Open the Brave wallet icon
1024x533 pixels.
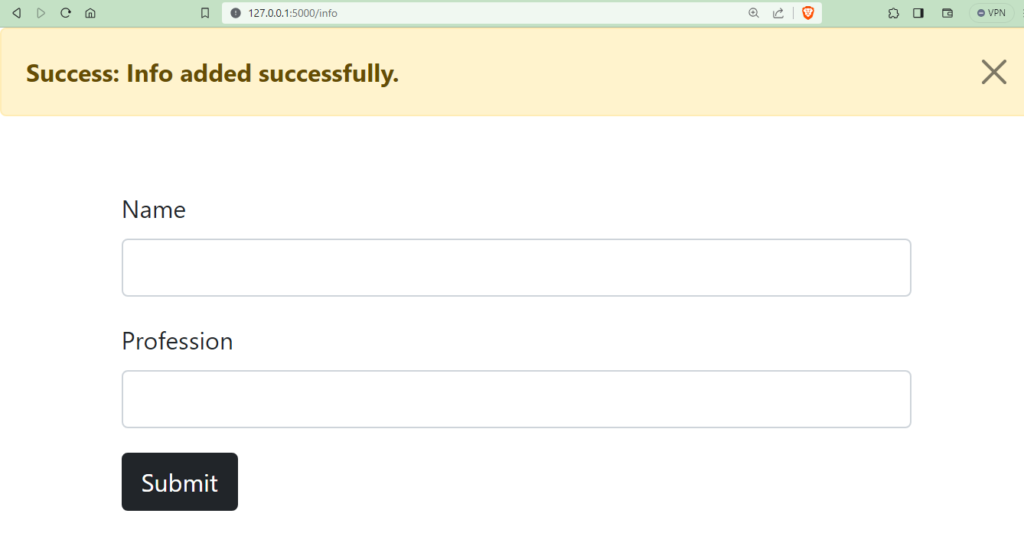click(947, 13)
